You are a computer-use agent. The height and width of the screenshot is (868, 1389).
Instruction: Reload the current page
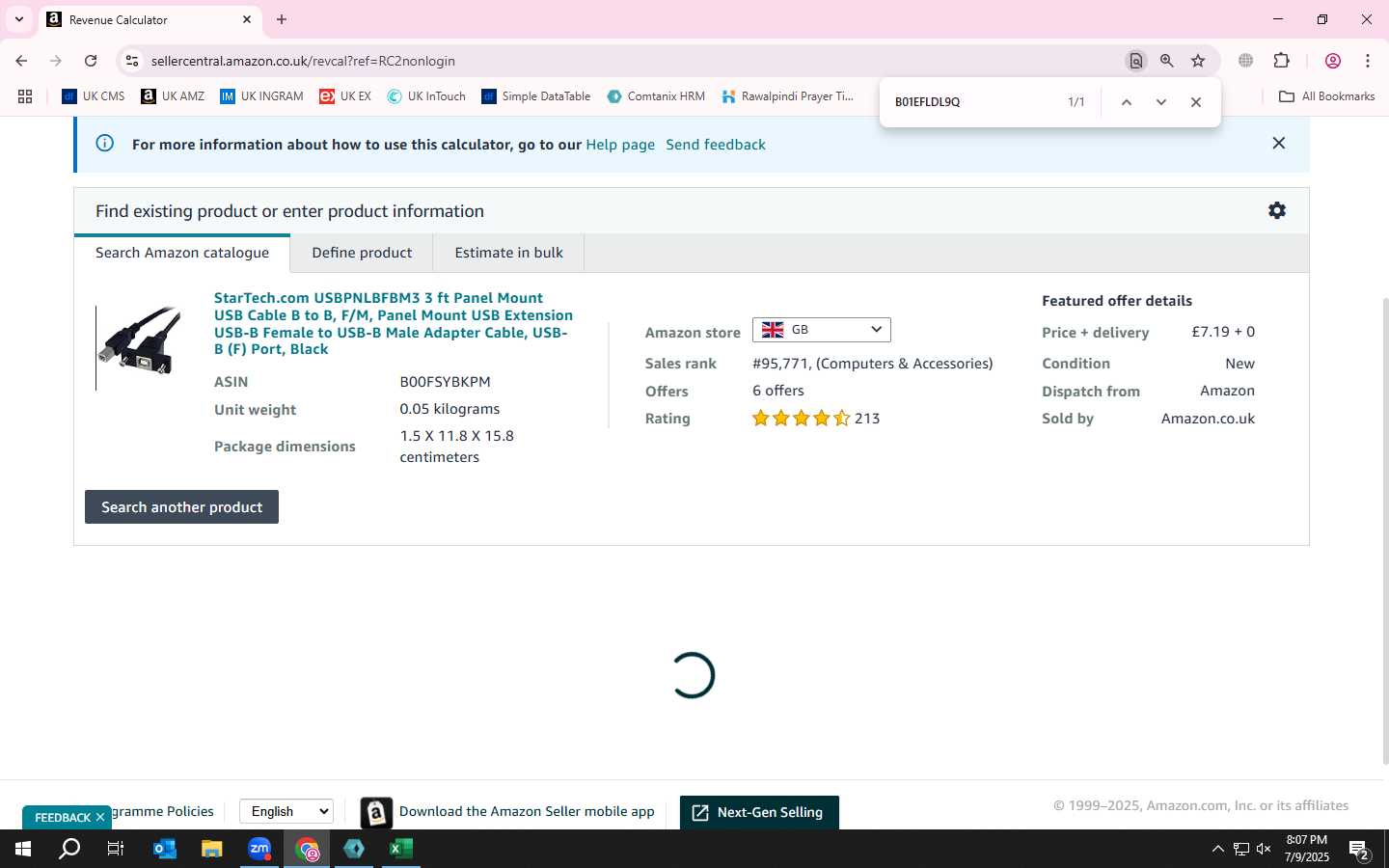(91, 61)
